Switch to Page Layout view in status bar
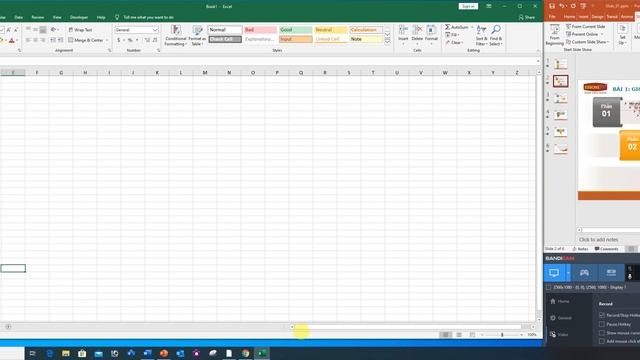 459,335
